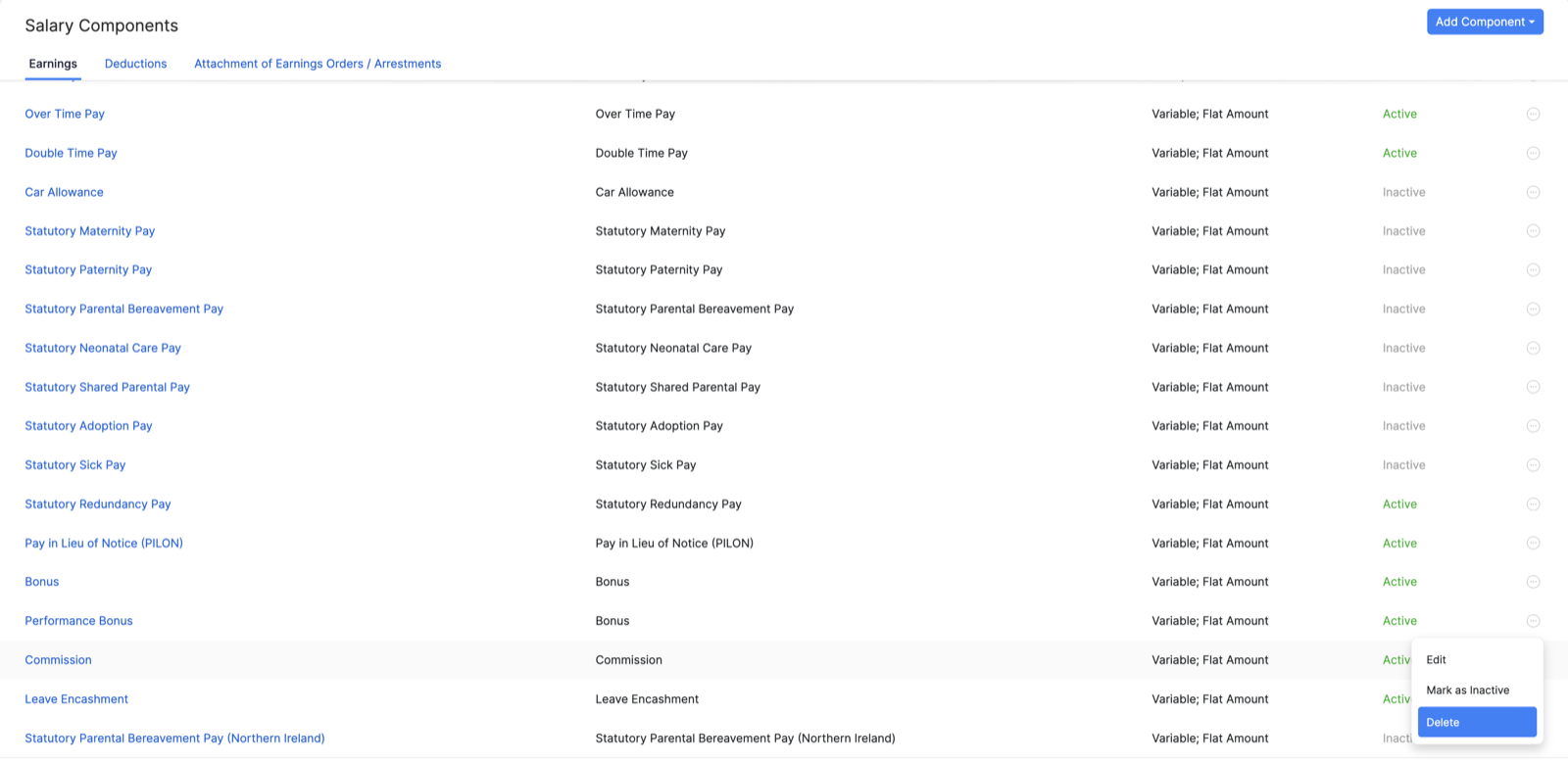
Task: Switch to the Deductions tab
Action: (x=135, y=64)
